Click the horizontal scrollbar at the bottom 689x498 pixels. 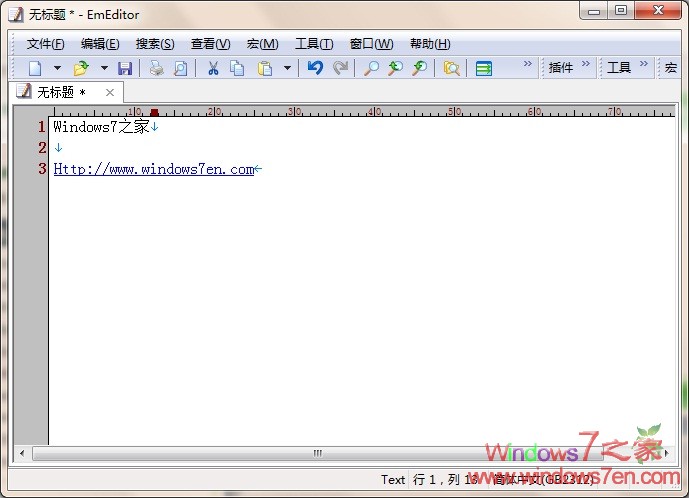tap(318, 453)
